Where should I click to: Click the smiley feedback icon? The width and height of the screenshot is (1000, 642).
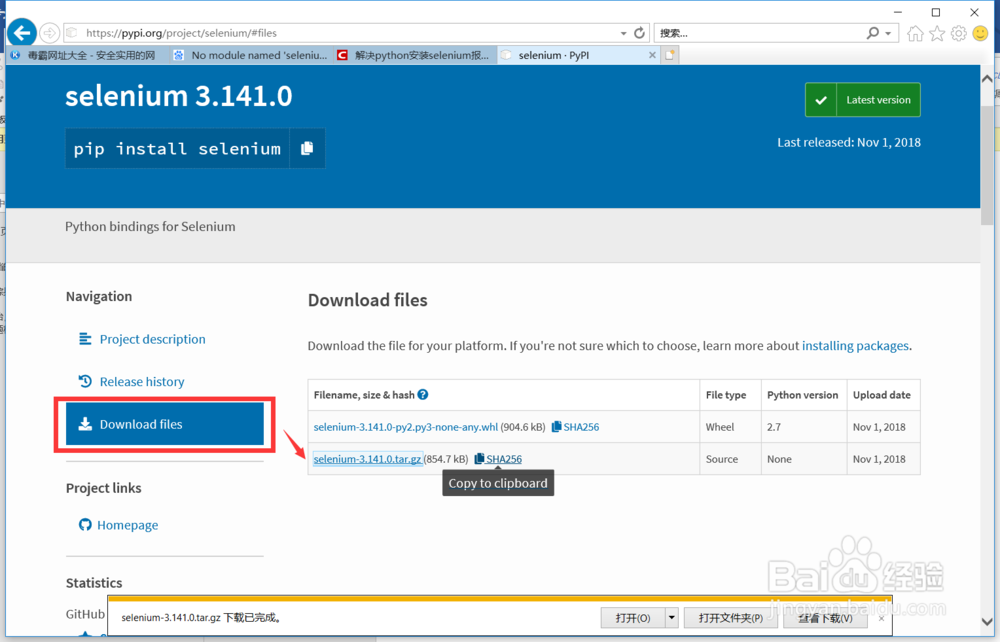tap(980, 33)
